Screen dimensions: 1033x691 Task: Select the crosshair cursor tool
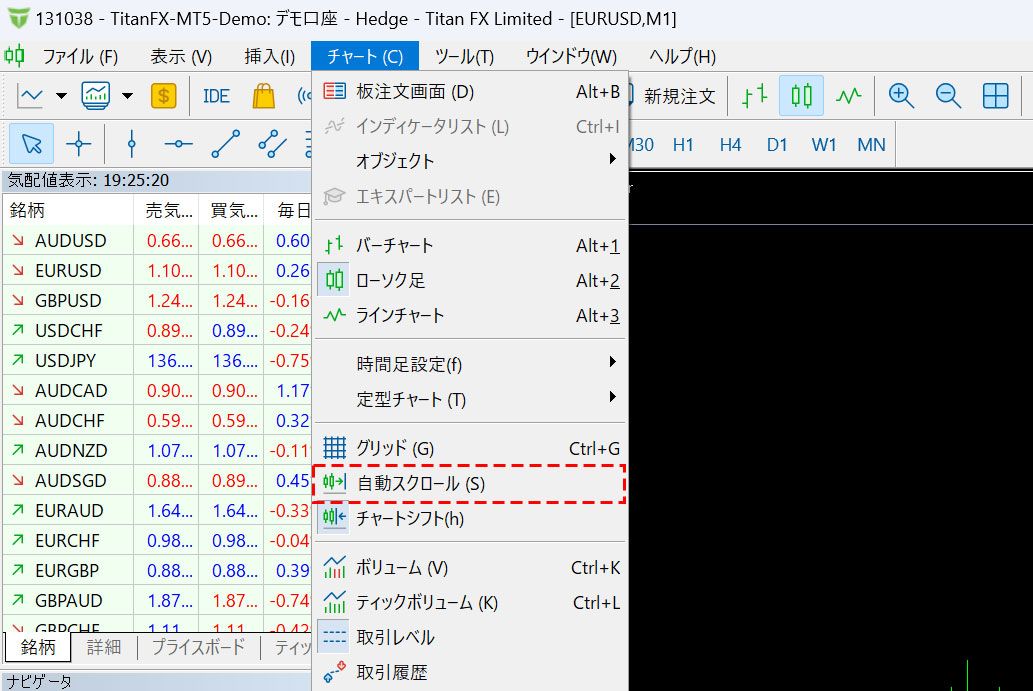[78, 145]
